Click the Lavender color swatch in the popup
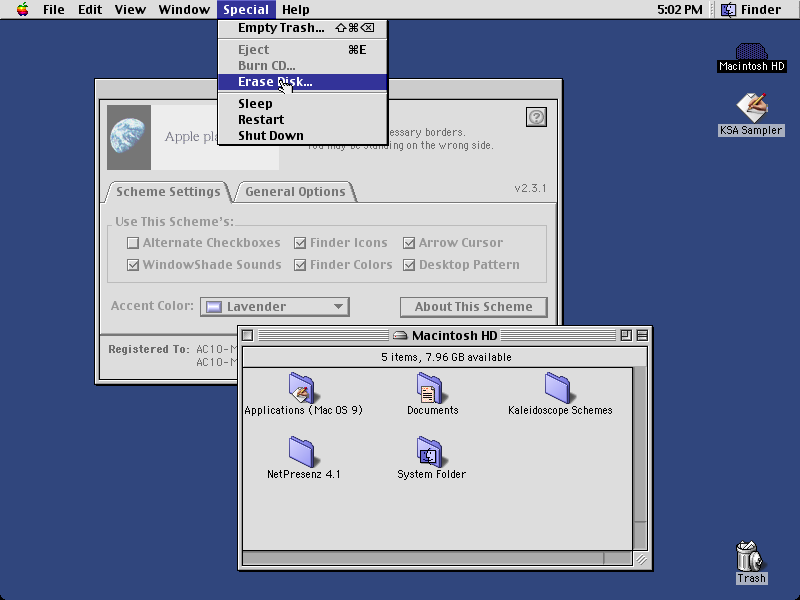The width and height of the screenshot is (800, 600). (214, 307)
